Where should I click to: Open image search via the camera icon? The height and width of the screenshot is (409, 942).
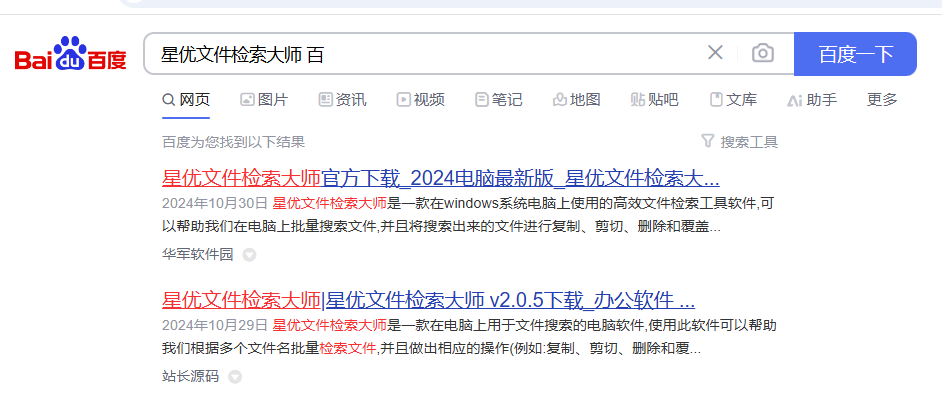763,53
